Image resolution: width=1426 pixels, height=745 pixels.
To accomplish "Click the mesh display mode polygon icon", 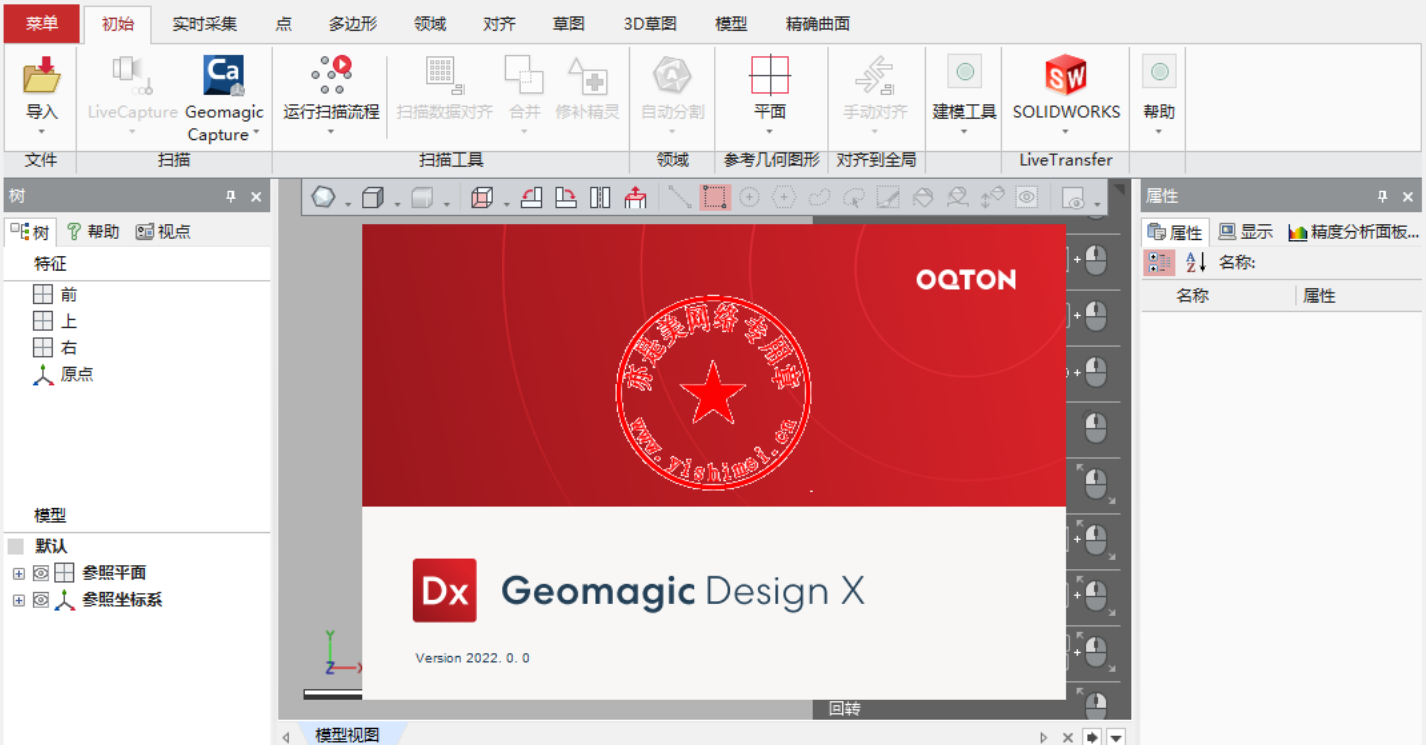I will [x=323, y=198].
